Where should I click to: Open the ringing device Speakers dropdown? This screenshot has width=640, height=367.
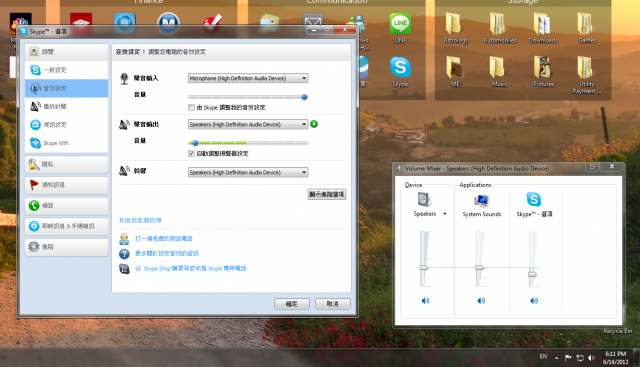[x=248, y=172]
